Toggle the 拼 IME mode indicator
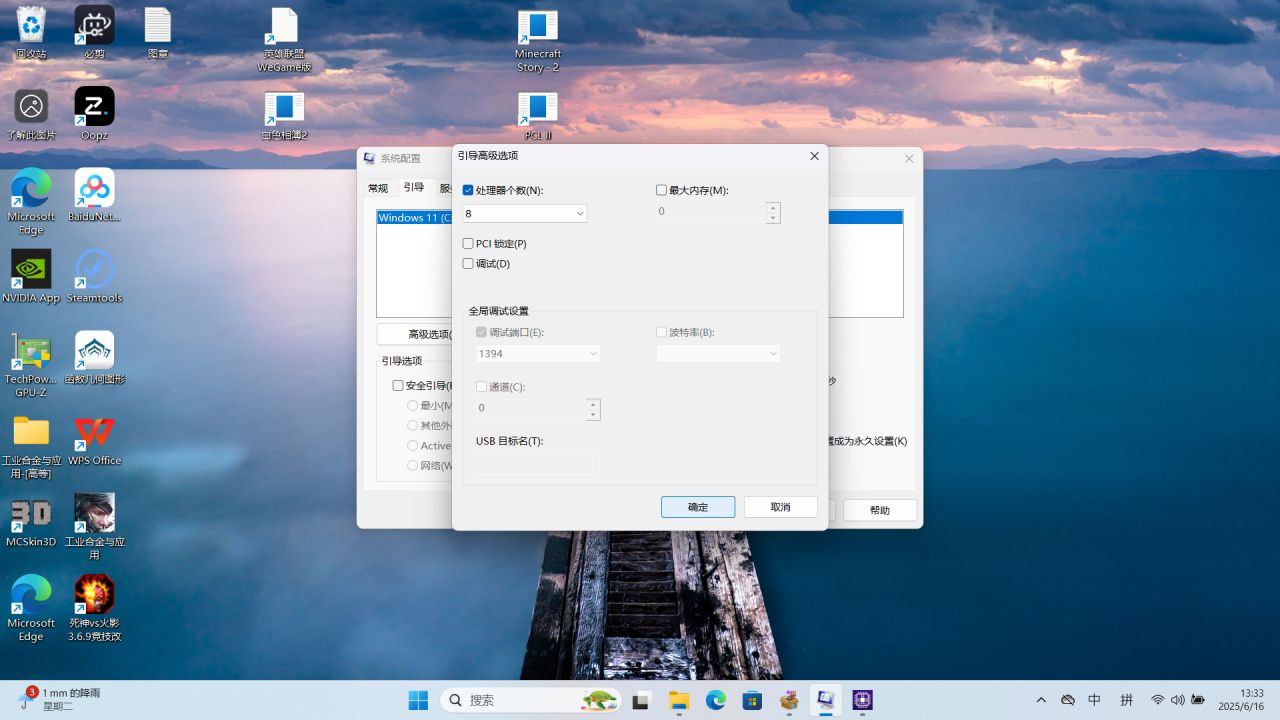Viewport: 1280px width, 720px height. coord(1127,700)
